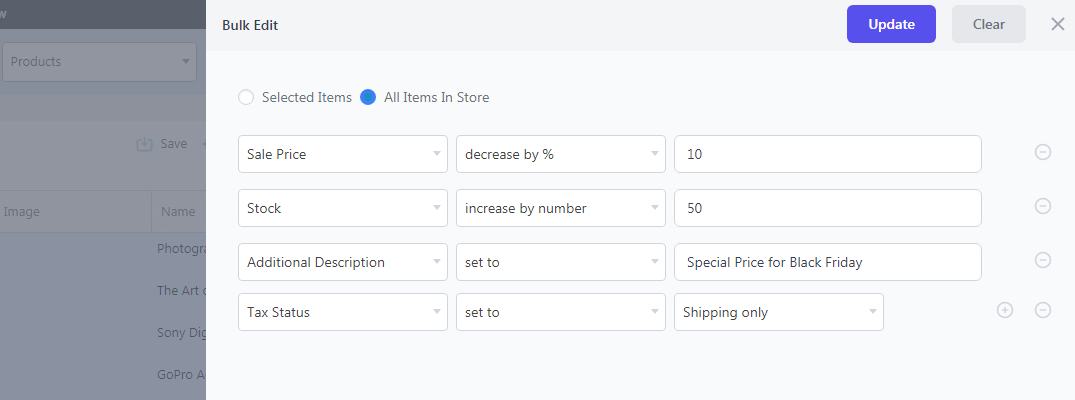Open the decrease by % action dropdown
1075x400 pixels.
pyautogui.click(x=561, y=154)
